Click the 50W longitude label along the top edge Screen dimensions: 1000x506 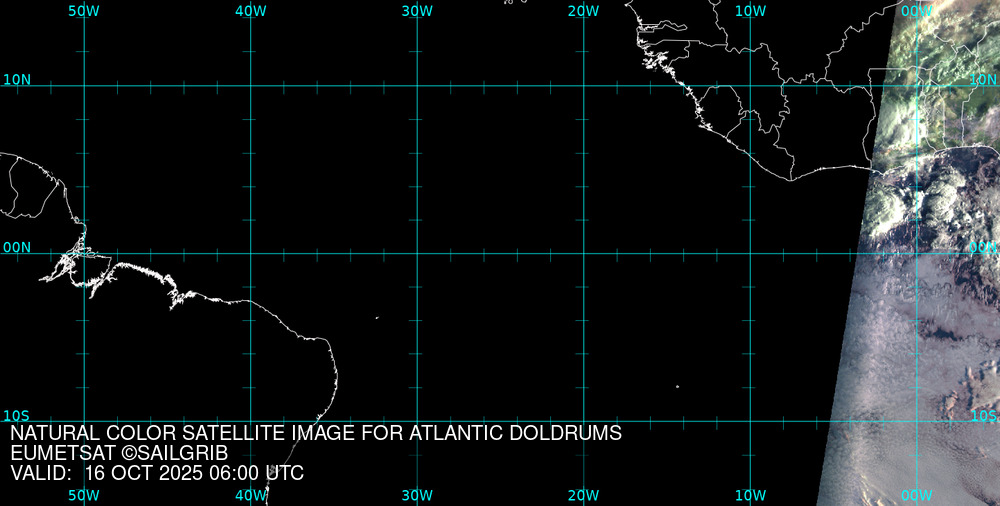[x=83, y=10]
